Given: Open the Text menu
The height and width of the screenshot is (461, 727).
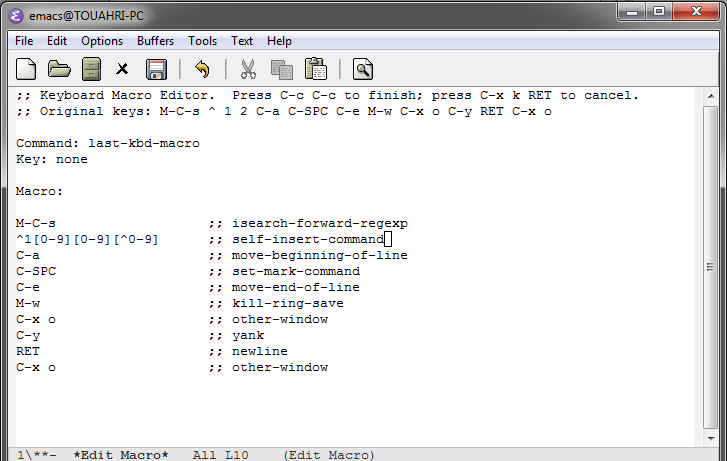Looking at the screenshot, I should 242,41.
